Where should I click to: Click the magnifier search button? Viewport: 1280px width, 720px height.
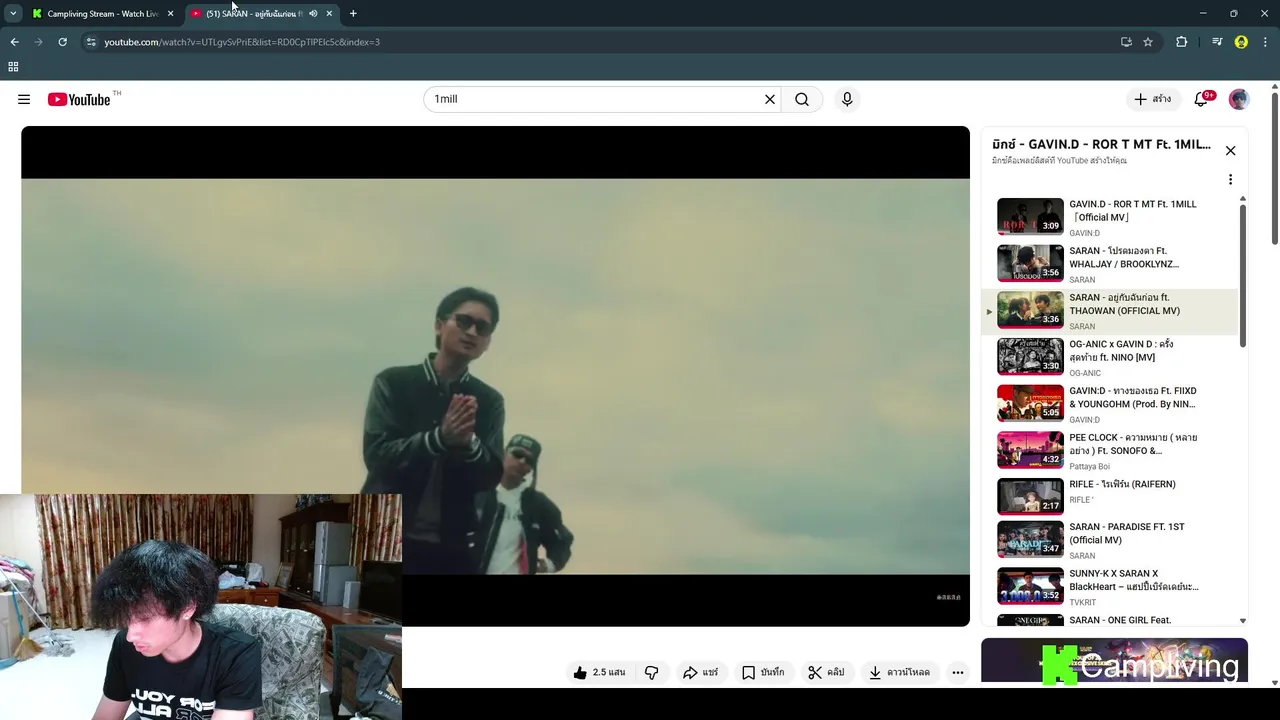(x=802, y=99)
